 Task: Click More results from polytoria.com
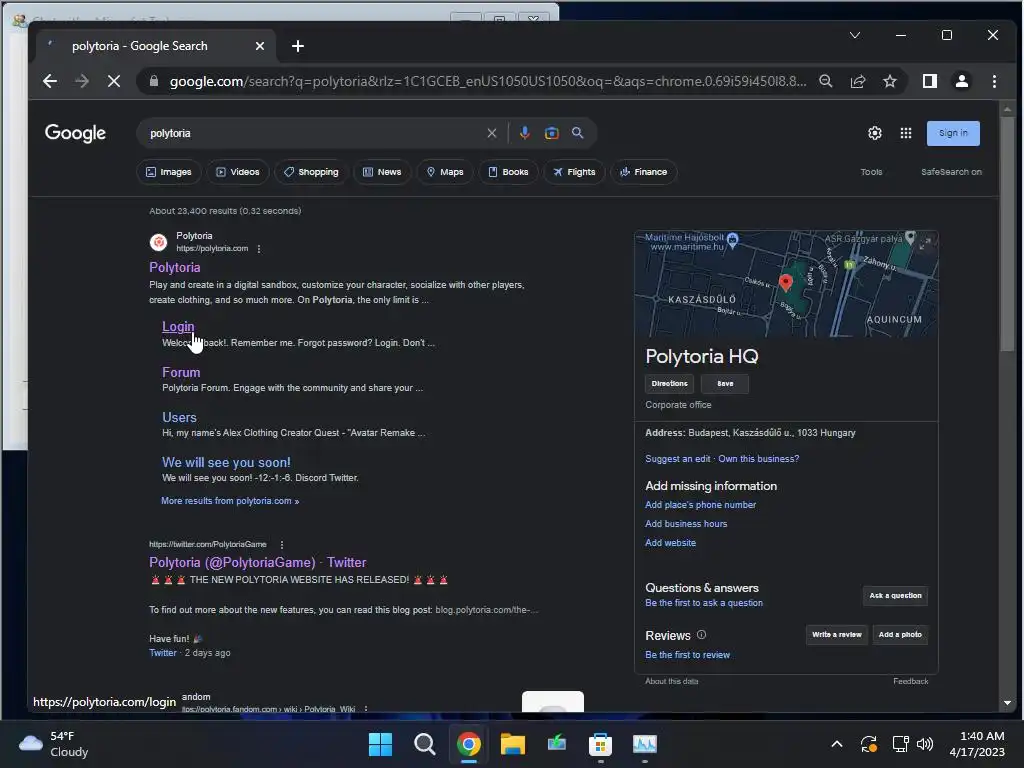[x=230, y=501]
